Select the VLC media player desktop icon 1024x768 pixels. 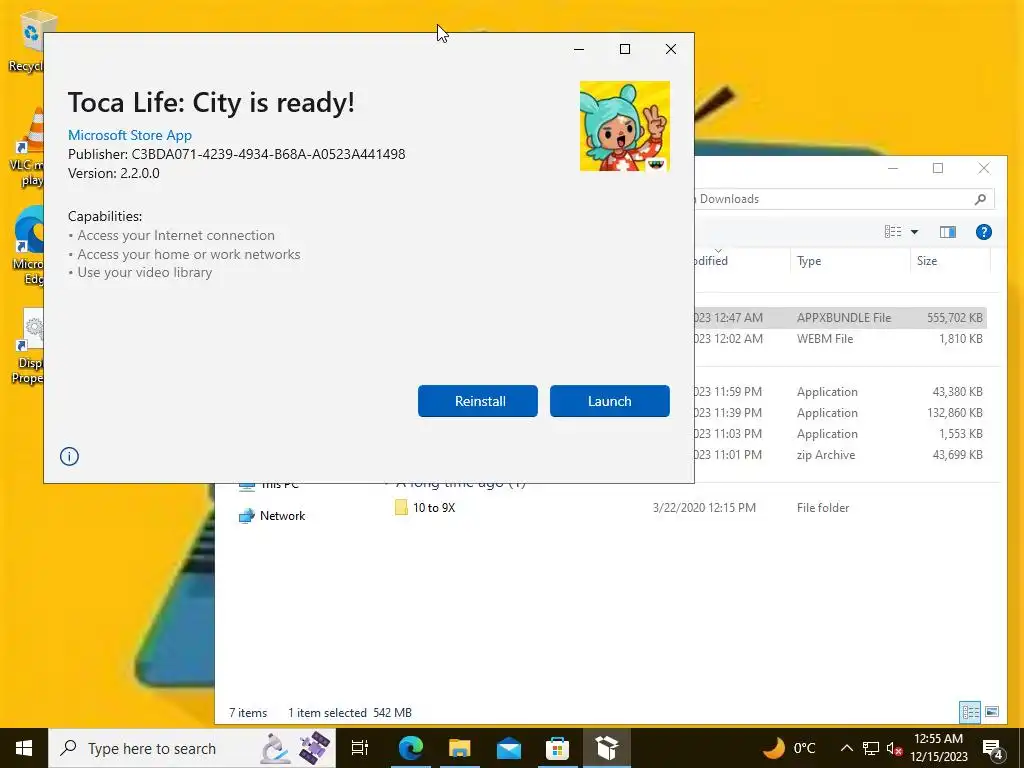(27, 148)
